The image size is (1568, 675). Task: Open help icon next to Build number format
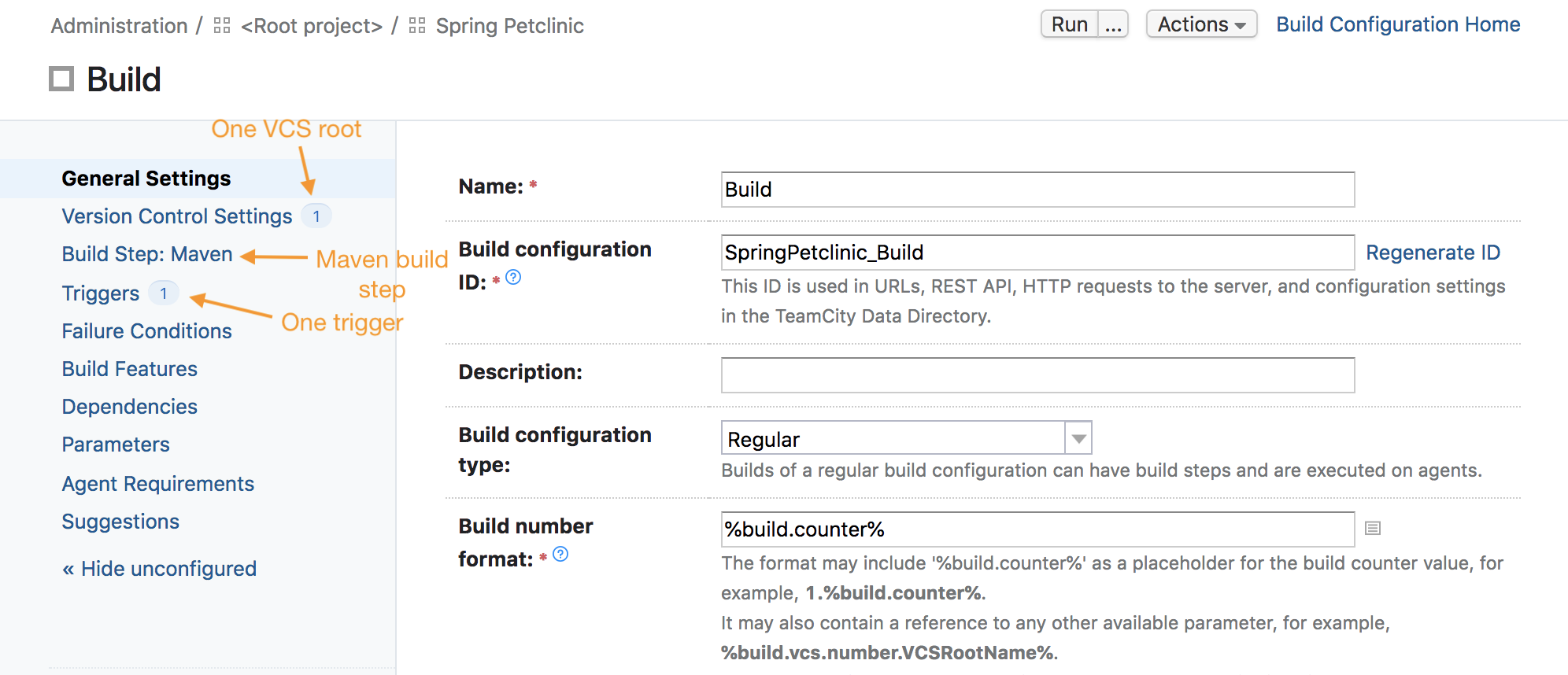click(x=560, y=554)
